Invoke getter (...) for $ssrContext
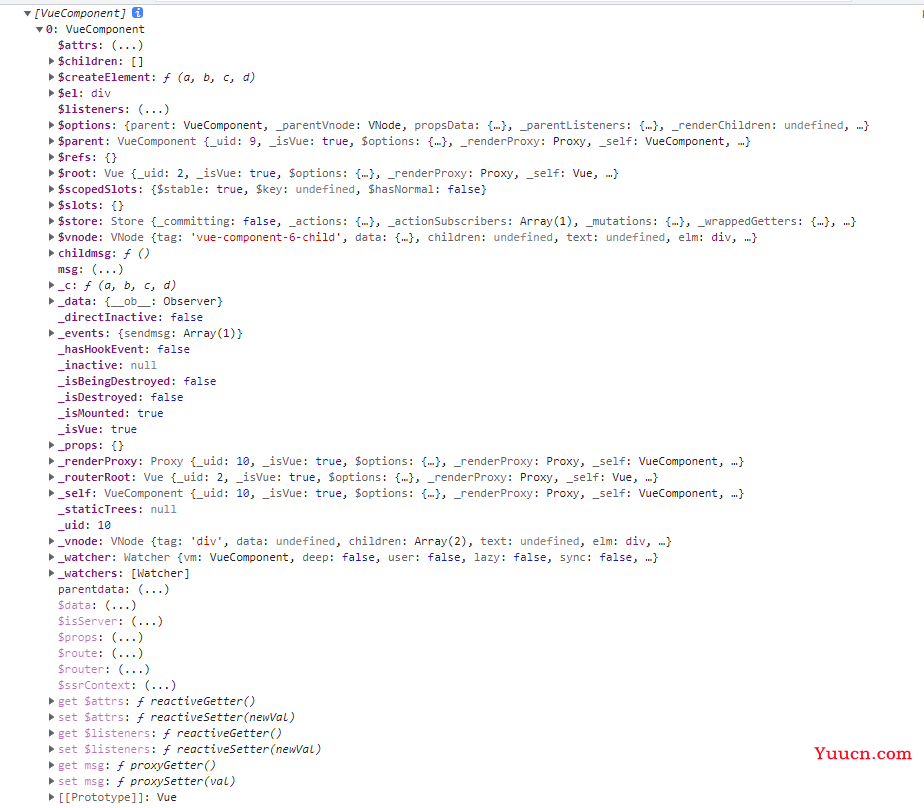 tap(160, 685)
